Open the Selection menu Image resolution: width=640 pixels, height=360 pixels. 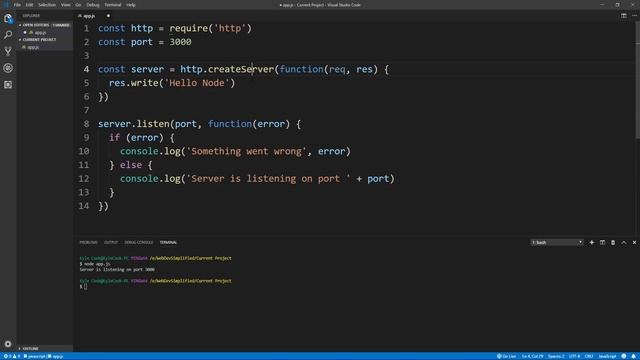47,5
